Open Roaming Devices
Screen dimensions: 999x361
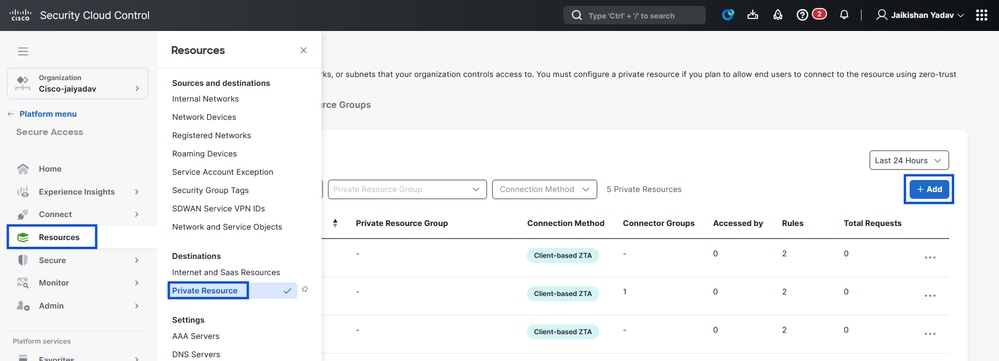[205, 153]
